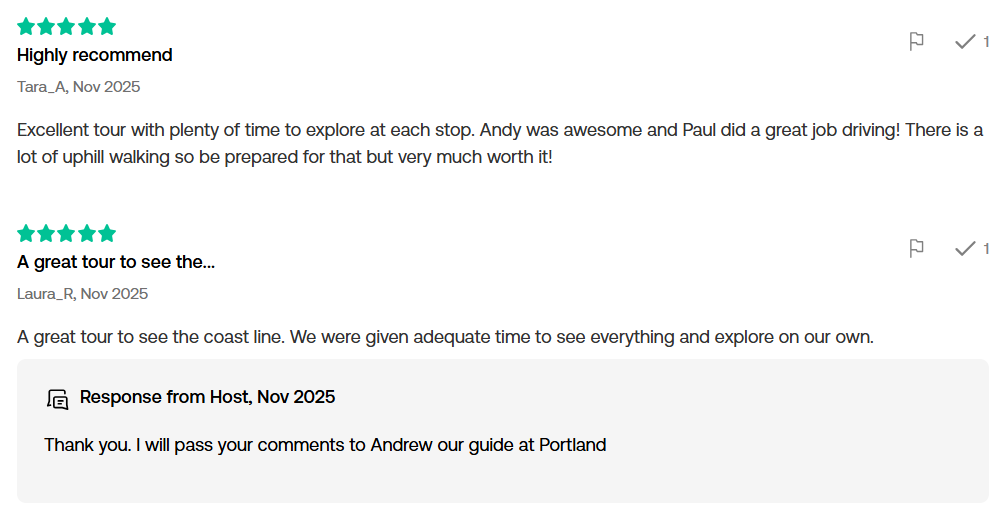Open the "A great tour to see the..." title
This screenshot has height=515, width=1002.
116,262
